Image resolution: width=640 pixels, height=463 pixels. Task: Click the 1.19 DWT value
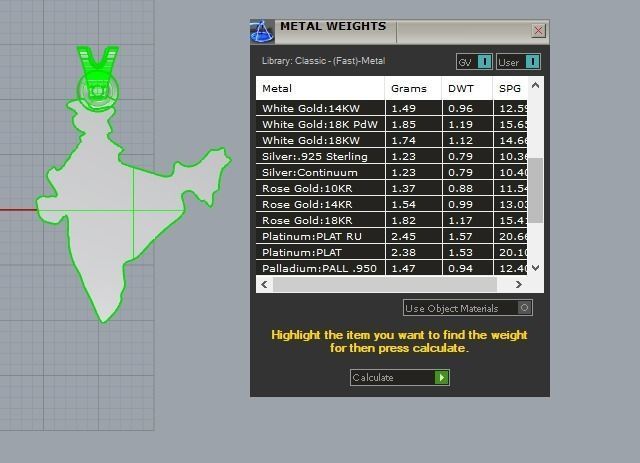460,125
